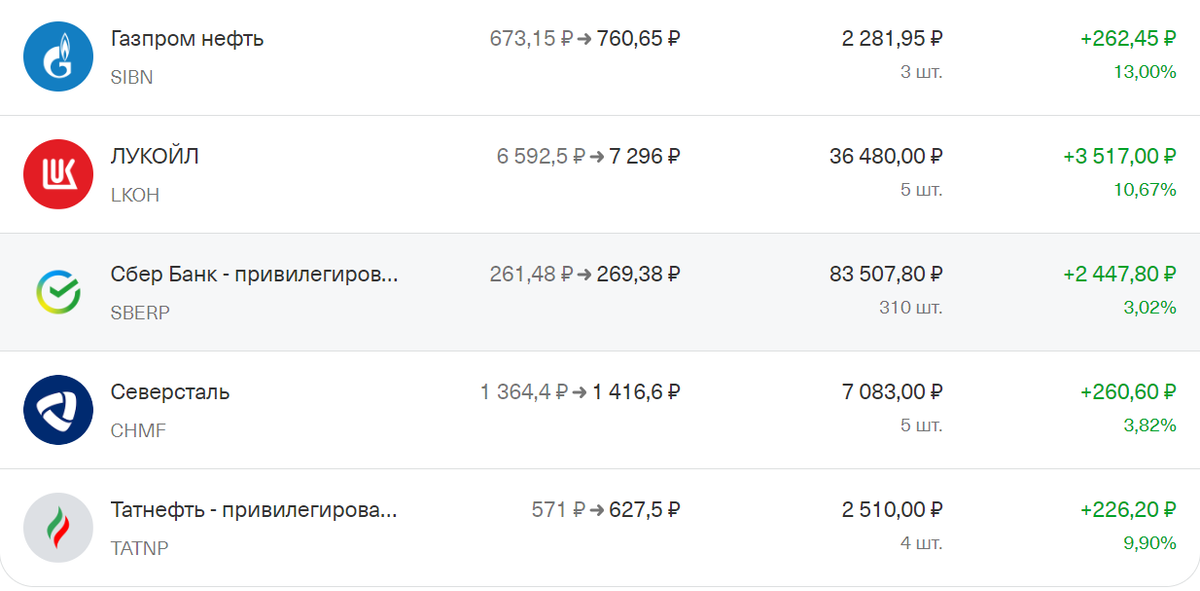The height and width of the screenshot is (591, 1200).
Task: Click the LKOH ticker label
Action: [x=135, y=195]
